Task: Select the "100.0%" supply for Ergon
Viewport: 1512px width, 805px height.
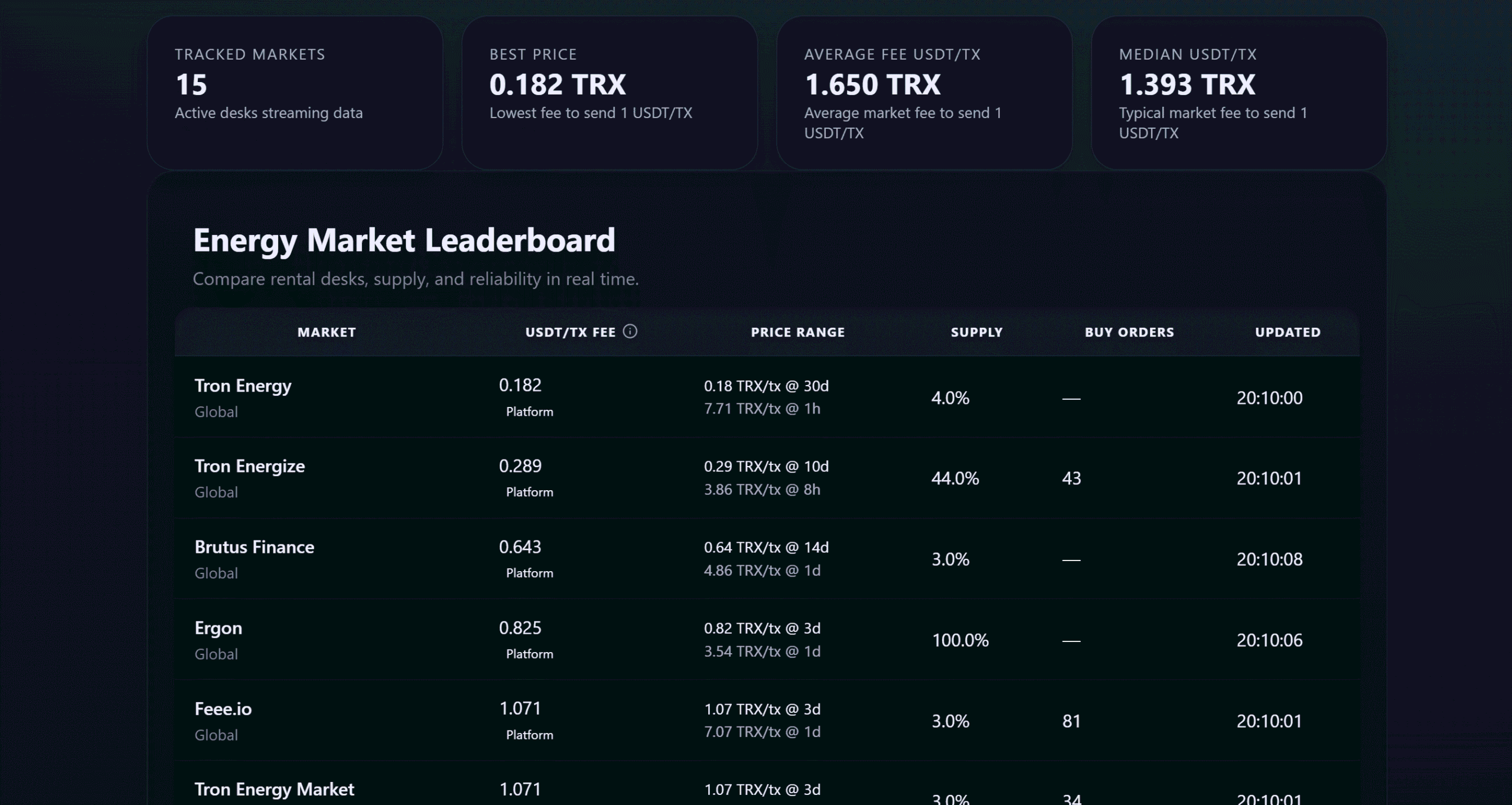Action: (960, 640)
